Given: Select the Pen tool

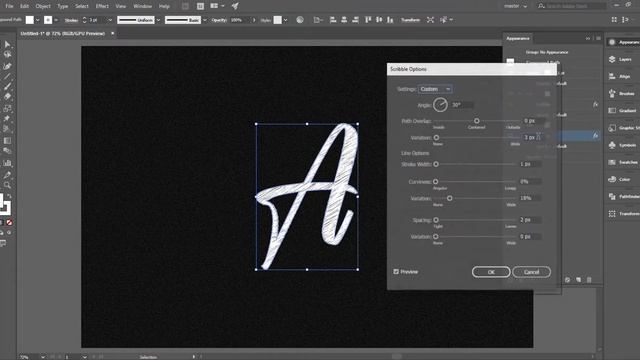Looking at the screenshot, I should [x=7, y=66].
